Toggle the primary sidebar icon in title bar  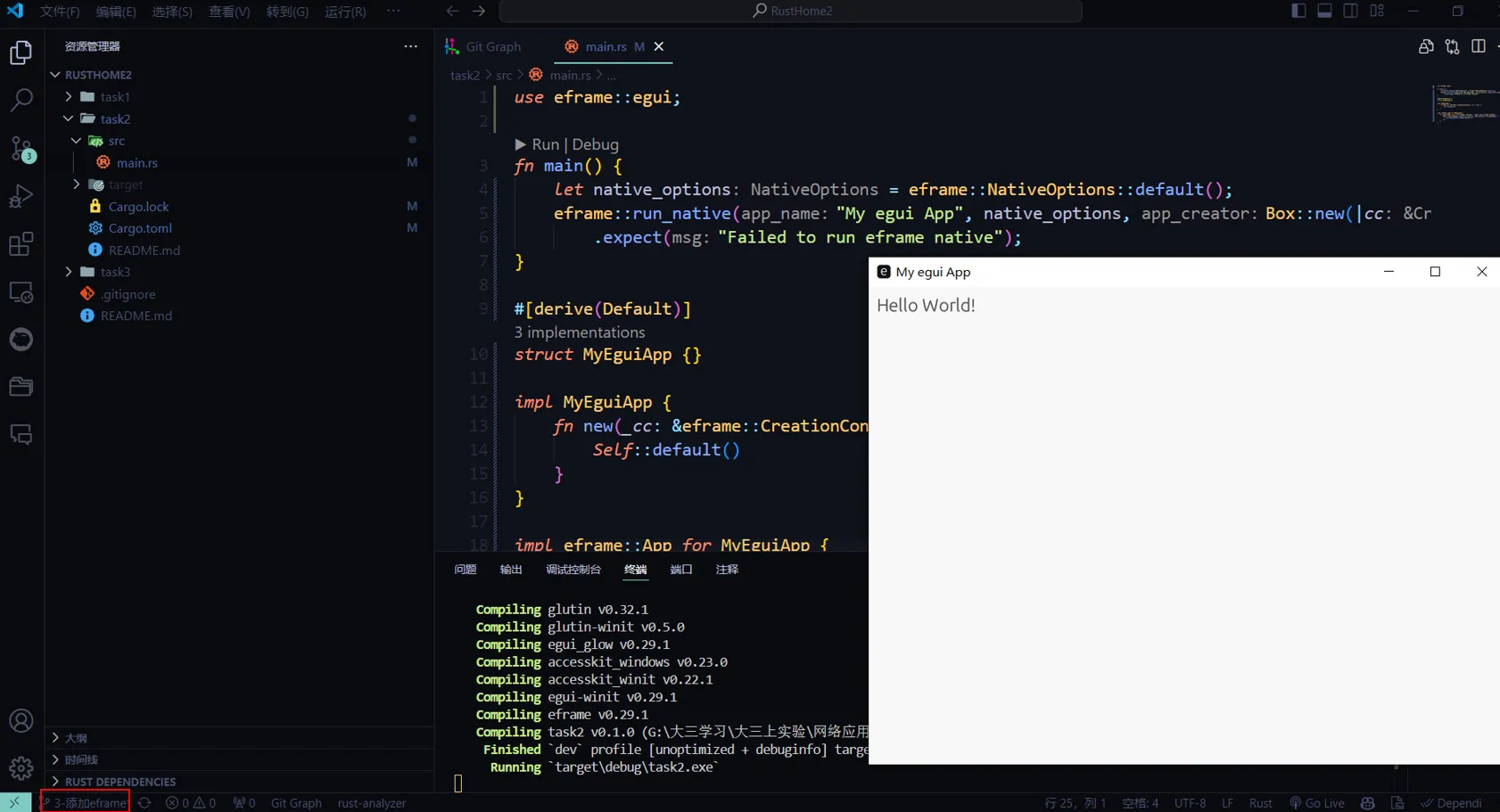(1298, 11)
